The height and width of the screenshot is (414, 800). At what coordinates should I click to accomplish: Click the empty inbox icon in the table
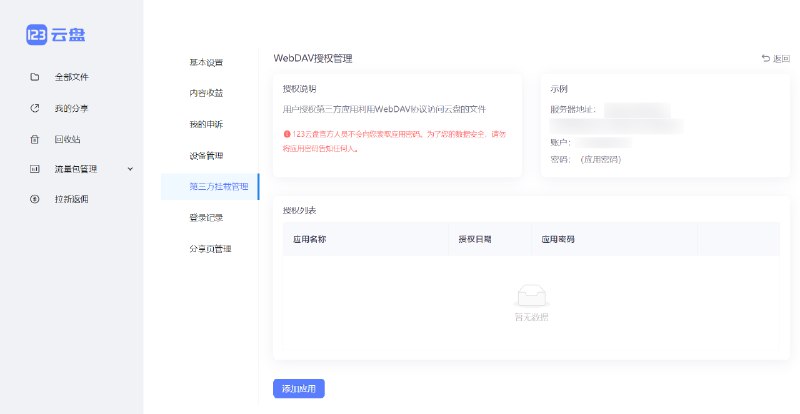531,295
